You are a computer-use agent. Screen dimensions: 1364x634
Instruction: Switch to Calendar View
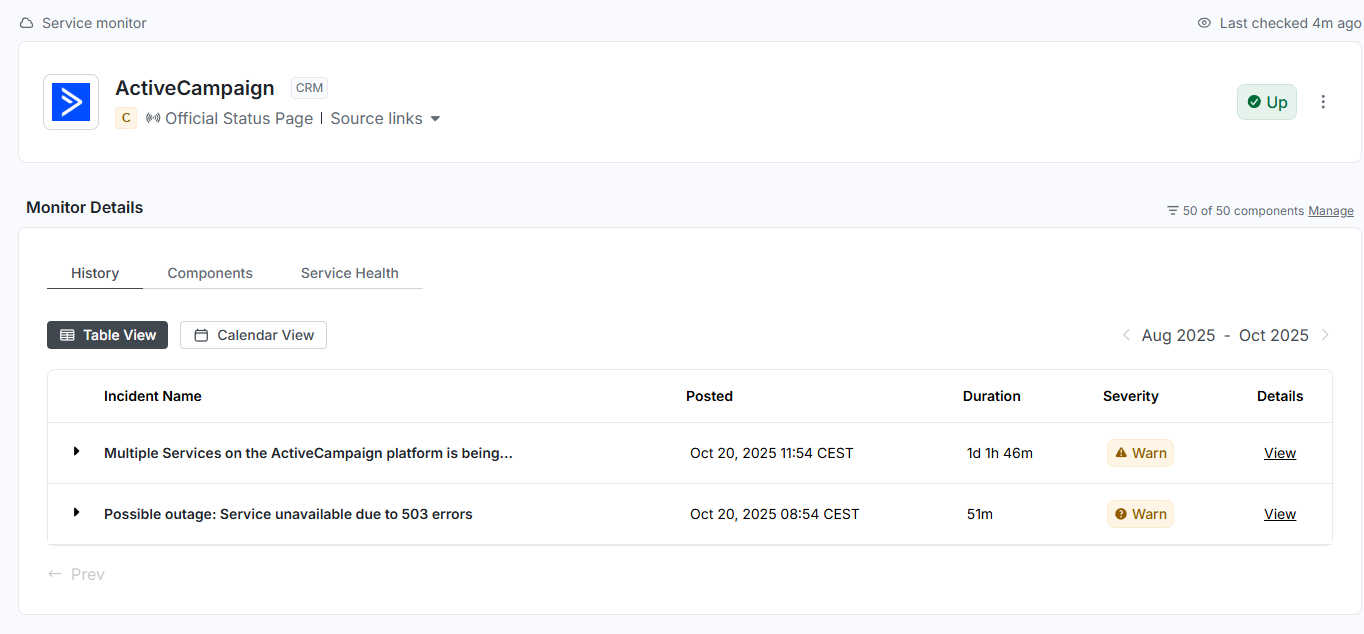tap(253, 335)
